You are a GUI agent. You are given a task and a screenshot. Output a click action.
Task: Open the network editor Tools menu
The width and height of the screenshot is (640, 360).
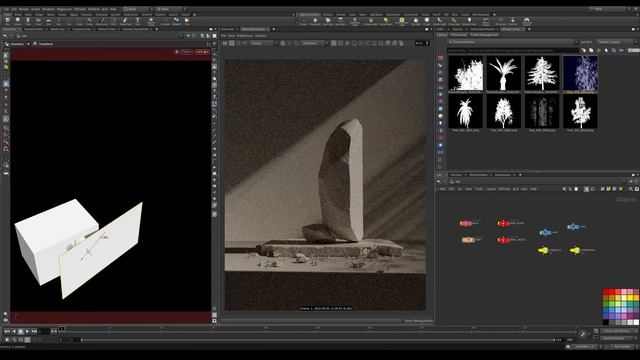[479, 189]
